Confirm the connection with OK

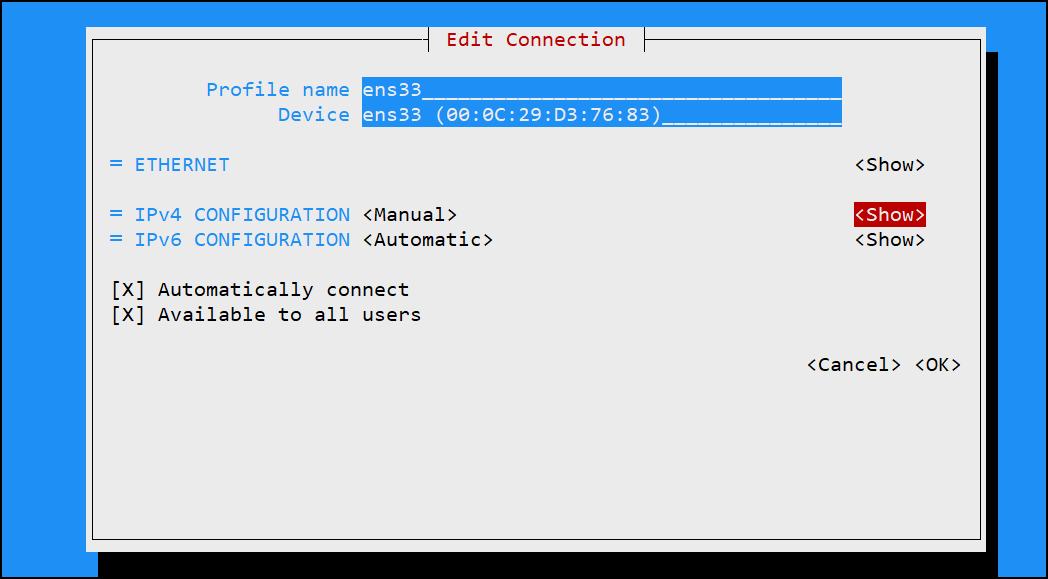coord(938,364)
